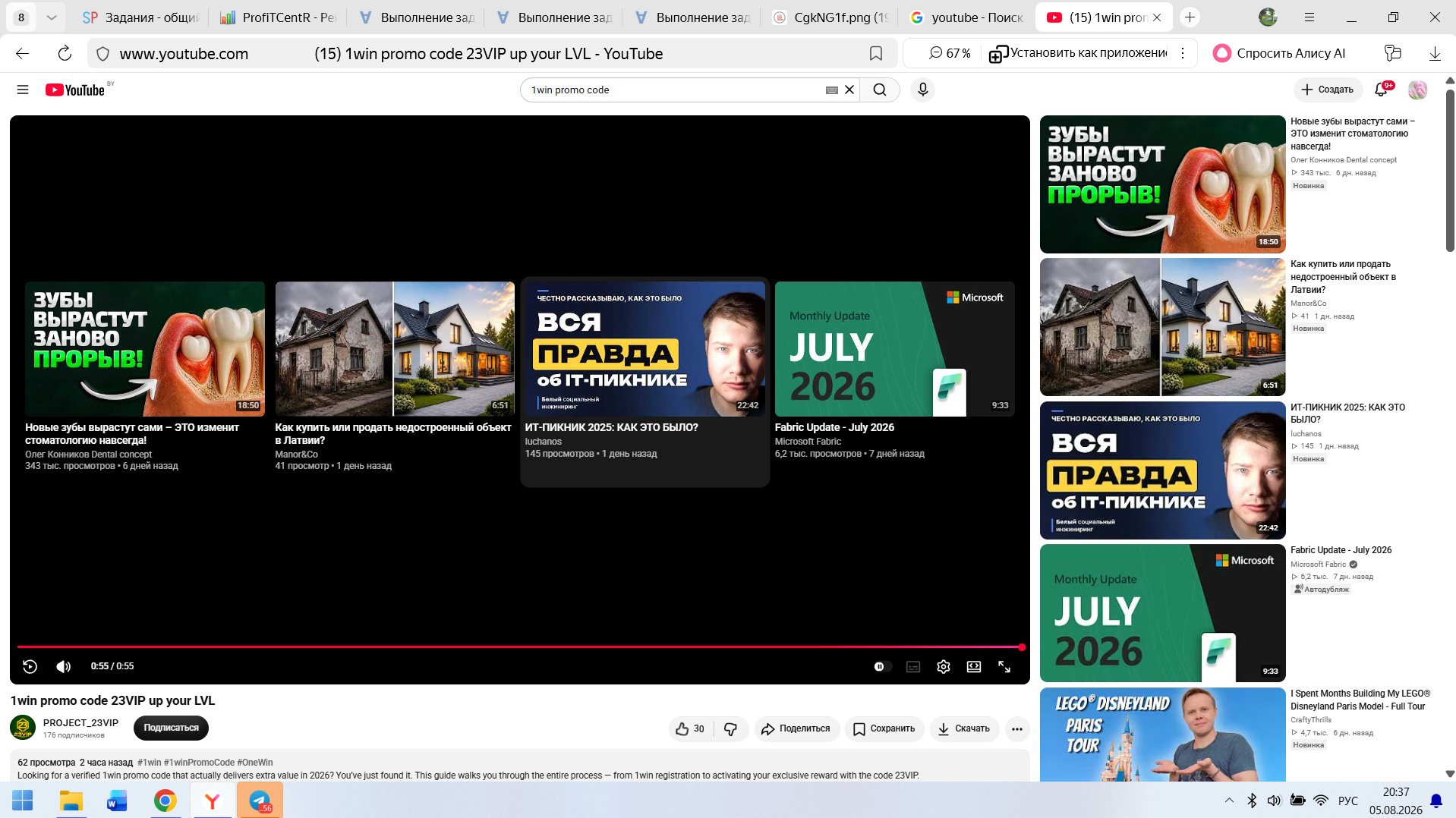This screenshot has width=1456, height=818.
Task: Switch to theater mode
Action: [974, 666]
